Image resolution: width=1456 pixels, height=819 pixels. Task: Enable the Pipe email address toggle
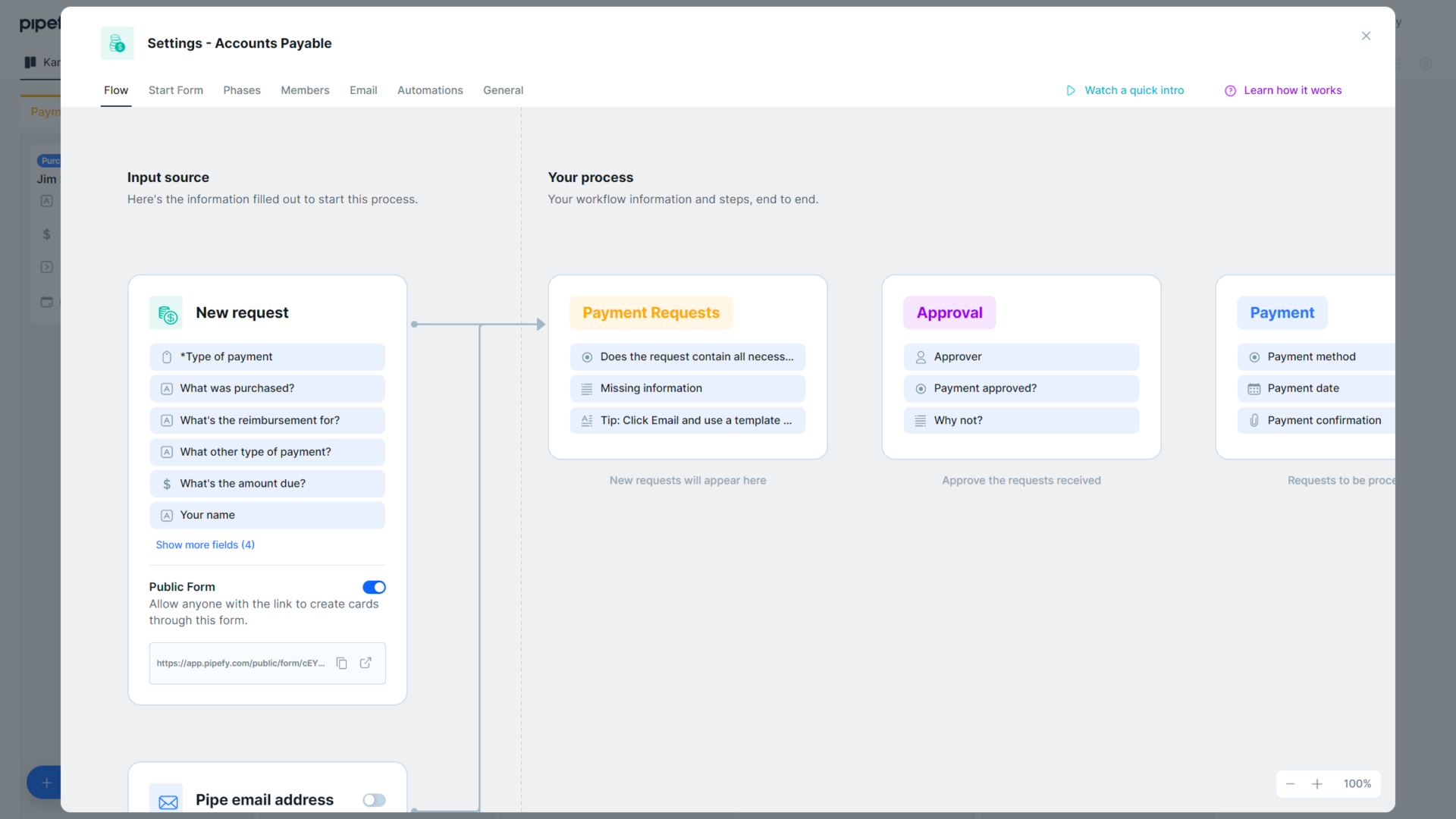point(373,800)
